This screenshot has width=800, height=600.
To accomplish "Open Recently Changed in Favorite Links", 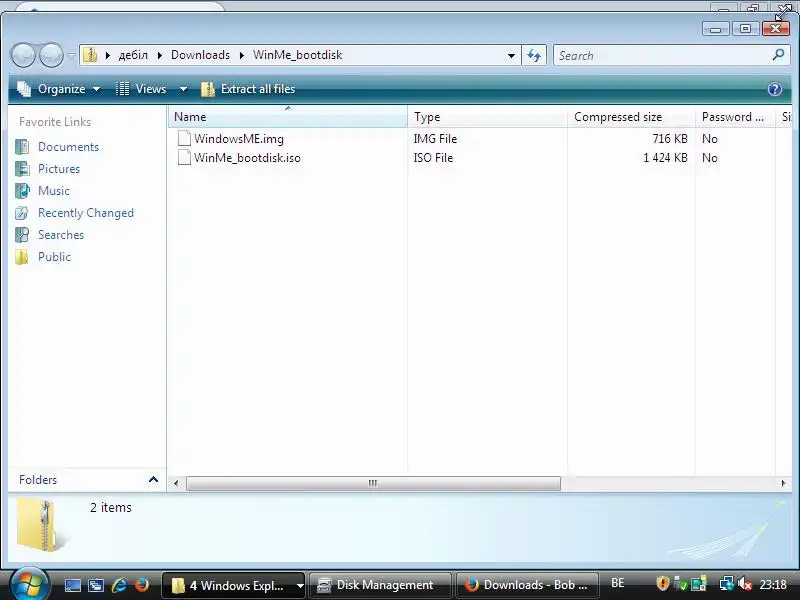I will point(86,213).
